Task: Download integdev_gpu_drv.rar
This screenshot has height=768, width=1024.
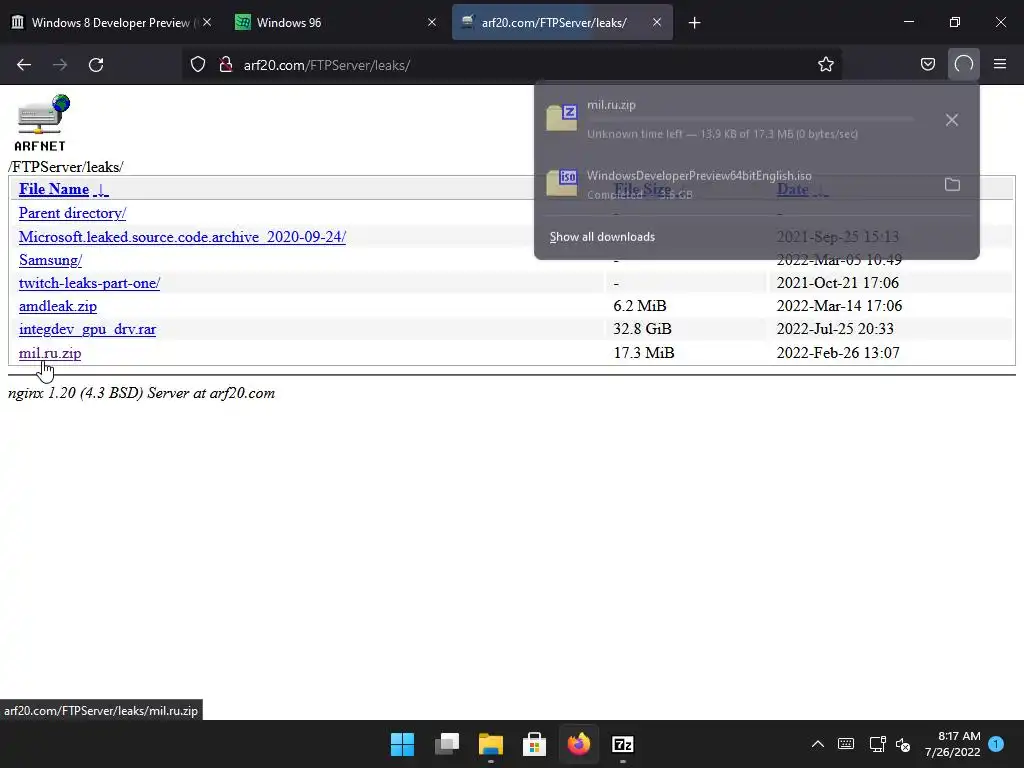Action: (88, 329)
